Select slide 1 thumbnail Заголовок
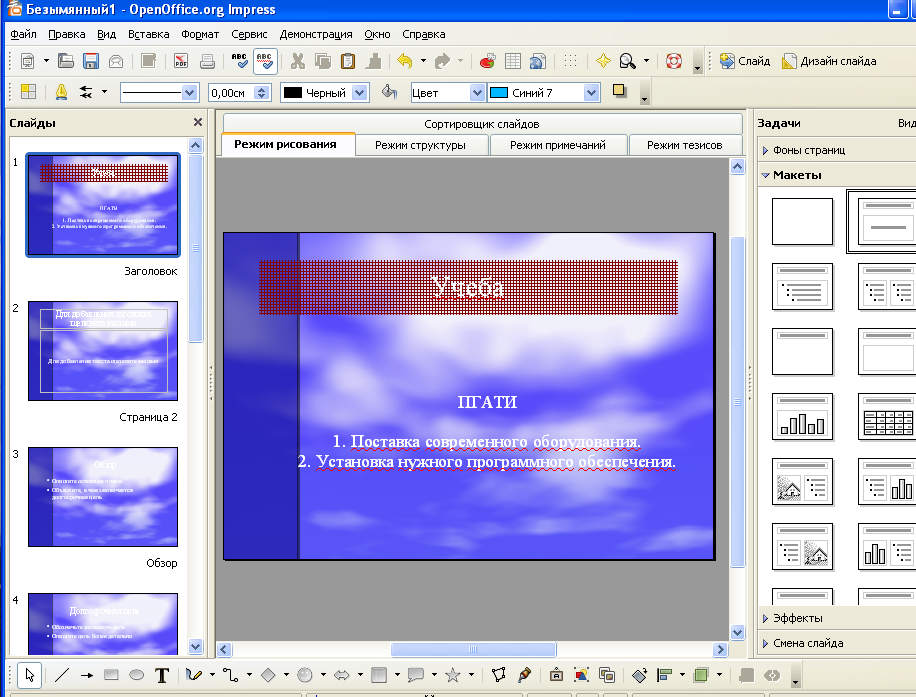This screenshot has height=697, width=916. tap(103, 205)
